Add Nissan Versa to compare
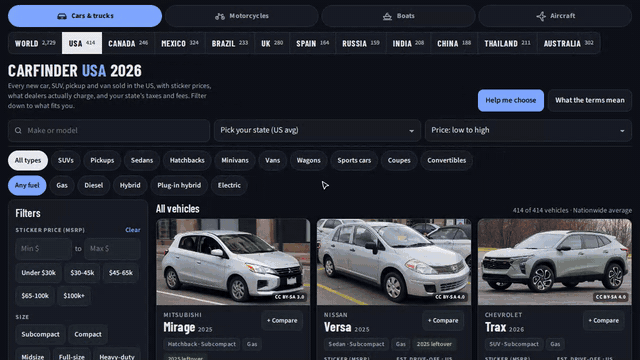Image resolution: width=640 pixels, height=360 pixels. [443, 321]
